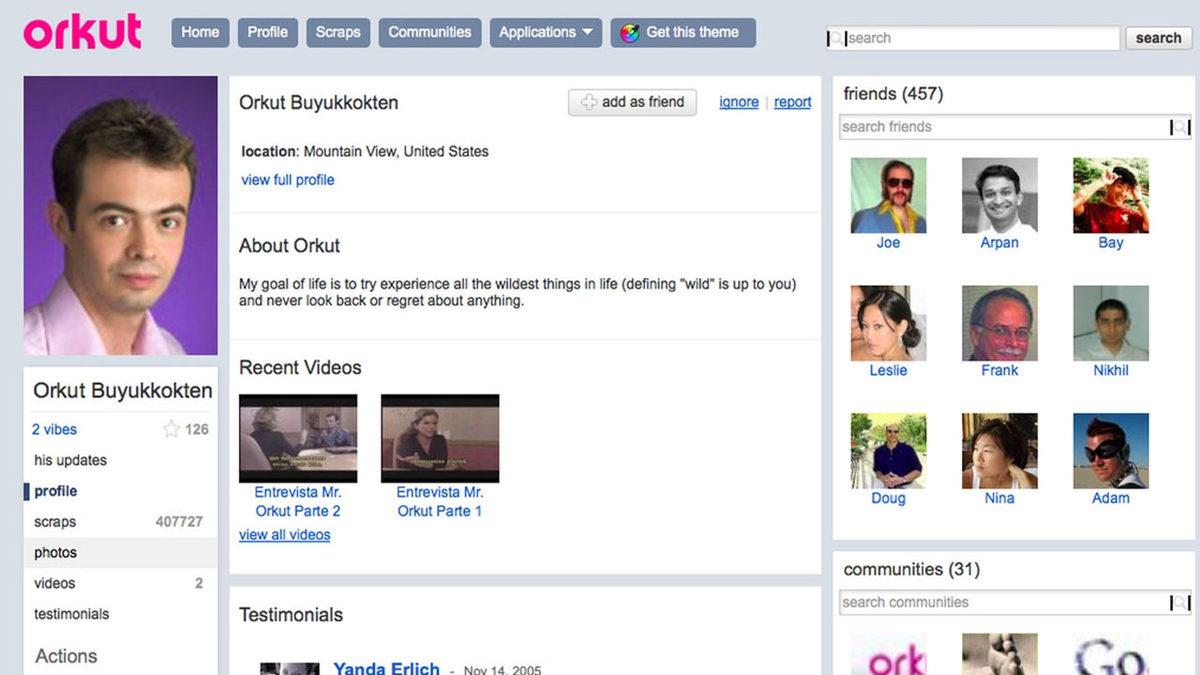Click the report link
The width and height of the screenshot is (1200, 675).
click(792, 102)
